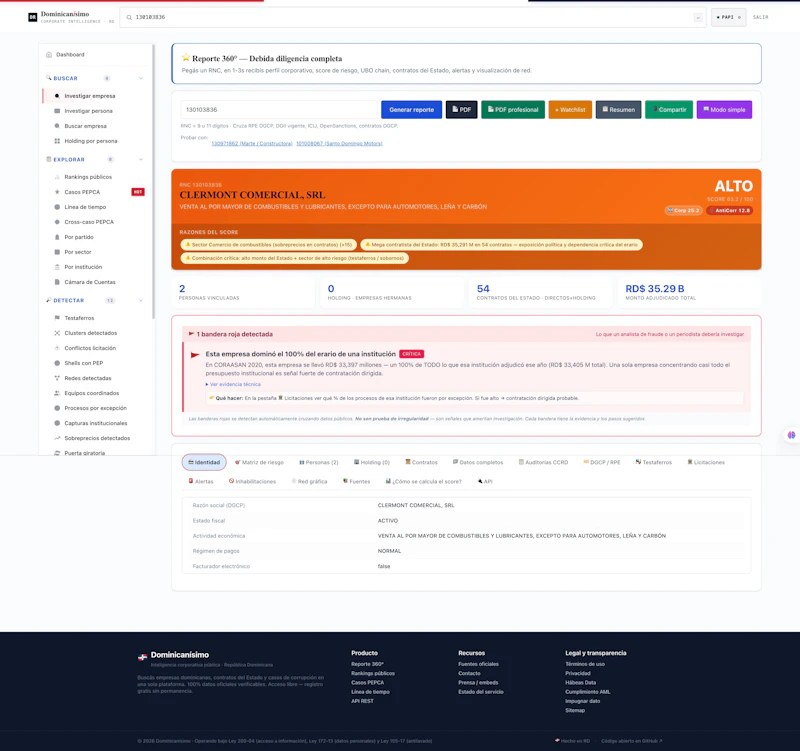Screen dimensions: 800x751
Task: Select the DGCP / RPE tab
Action: click(602, 462)
